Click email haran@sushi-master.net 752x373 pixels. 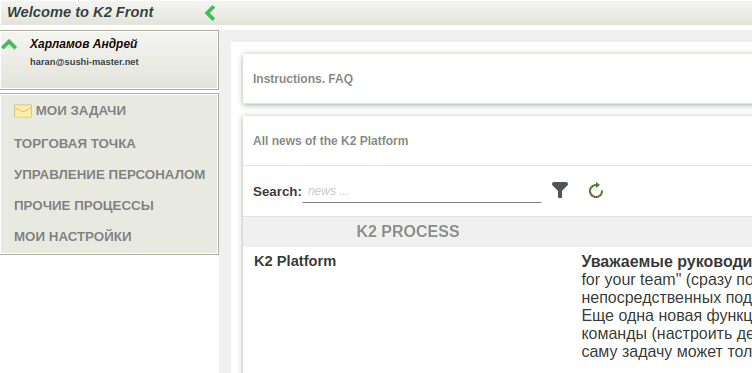[84, 62]
